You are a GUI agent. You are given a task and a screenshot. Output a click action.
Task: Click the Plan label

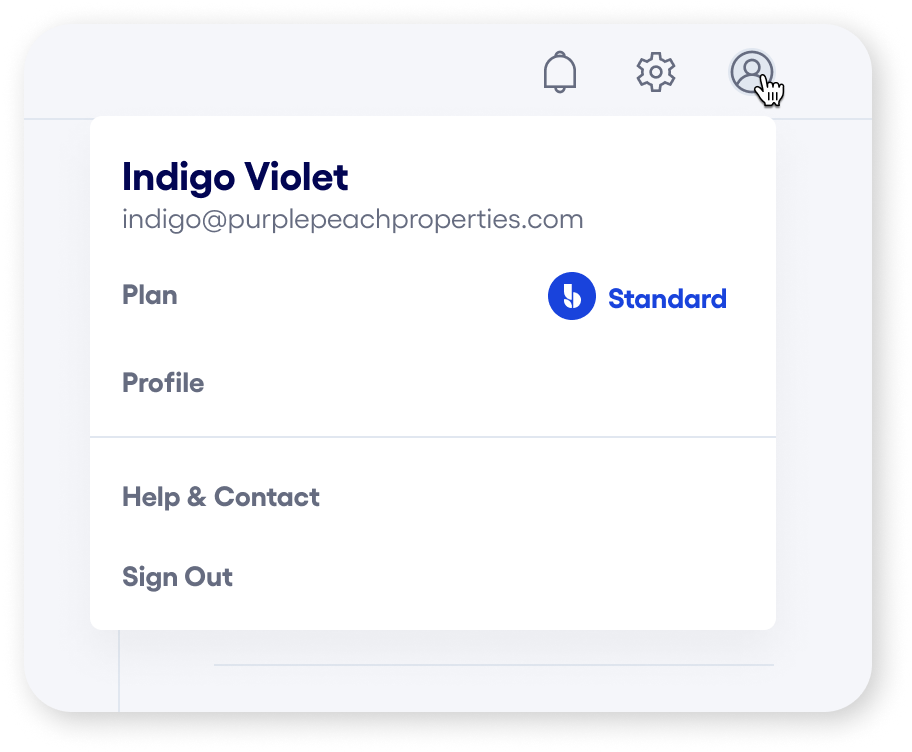(x=150, y=295)
